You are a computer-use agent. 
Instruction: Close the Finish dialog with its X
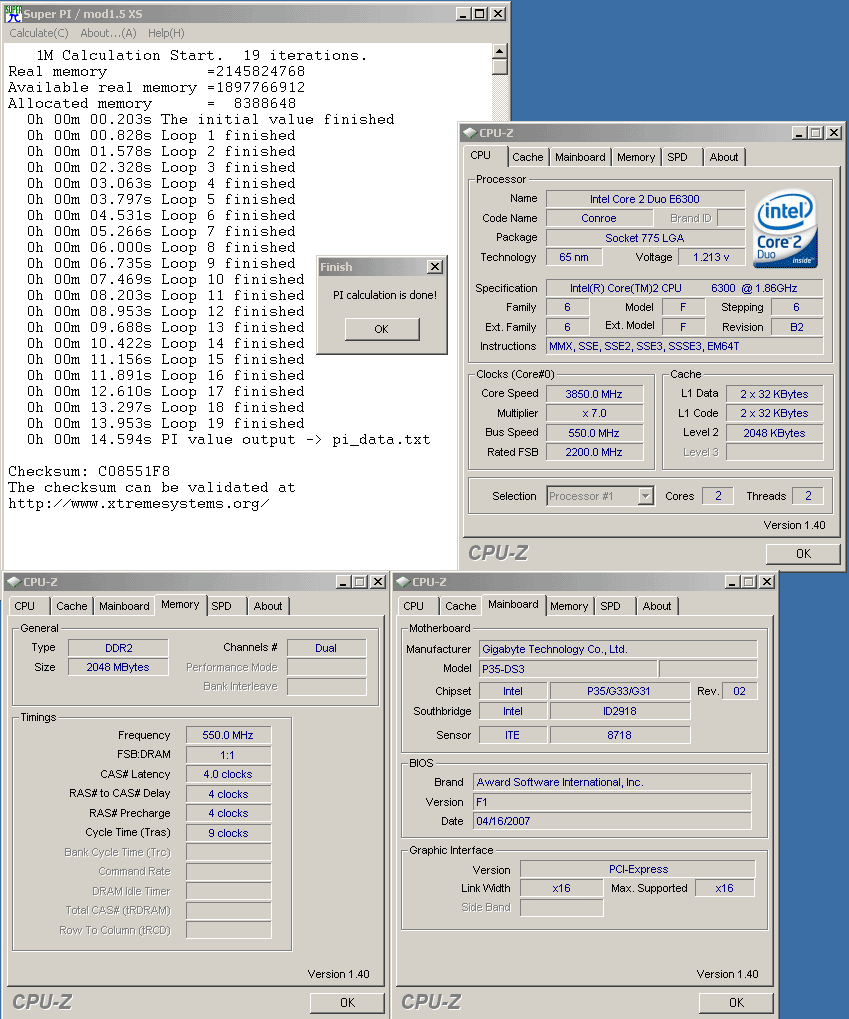pos(434,267)
